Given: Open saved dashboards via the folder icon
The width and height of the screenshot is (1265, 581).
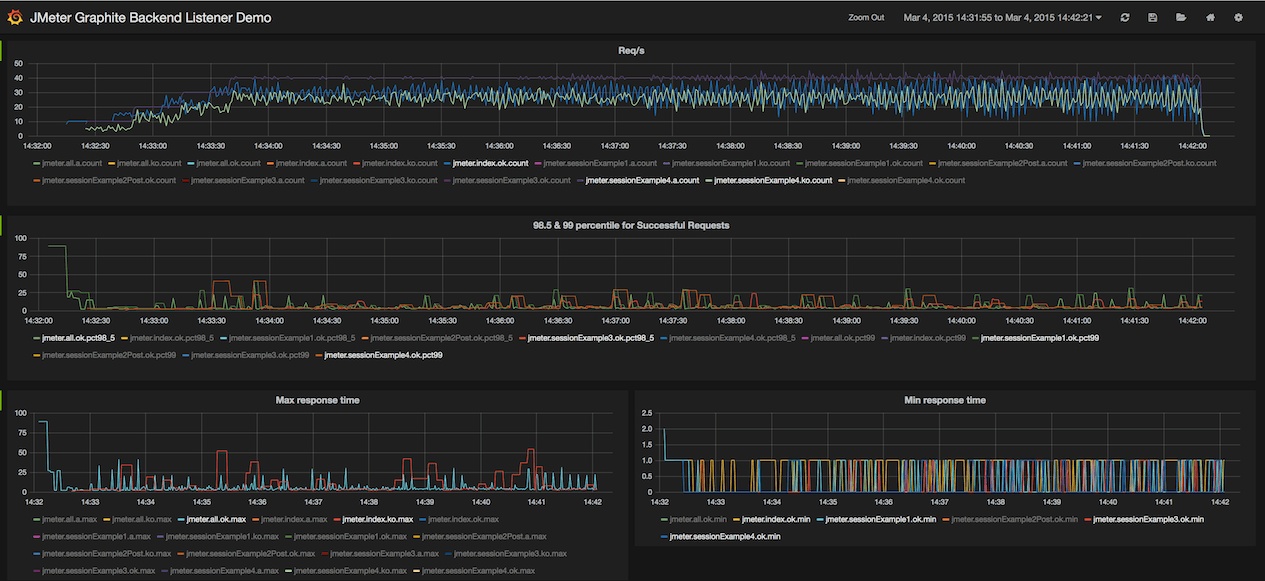Looking at the screenshot, I should tap(1180, 17).
